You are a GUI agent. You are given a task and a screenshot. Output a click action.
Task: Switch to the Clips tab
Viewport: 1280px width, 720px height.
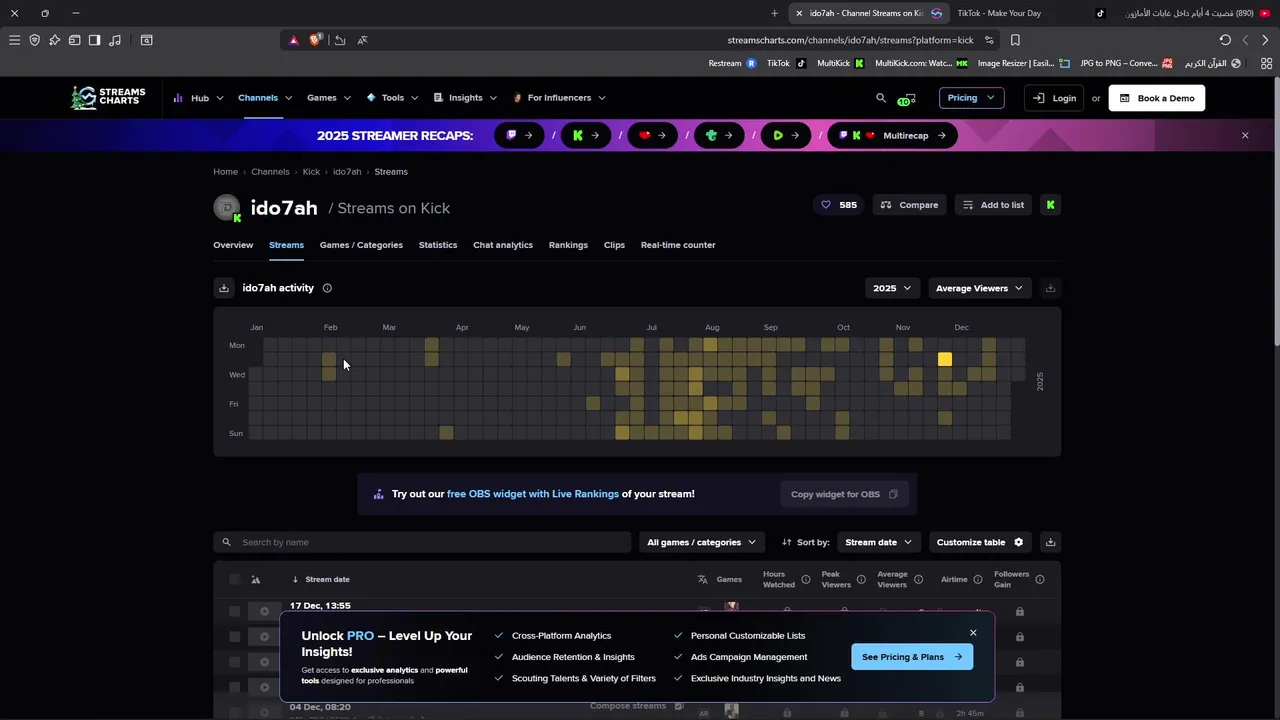(x=614, y=245)
